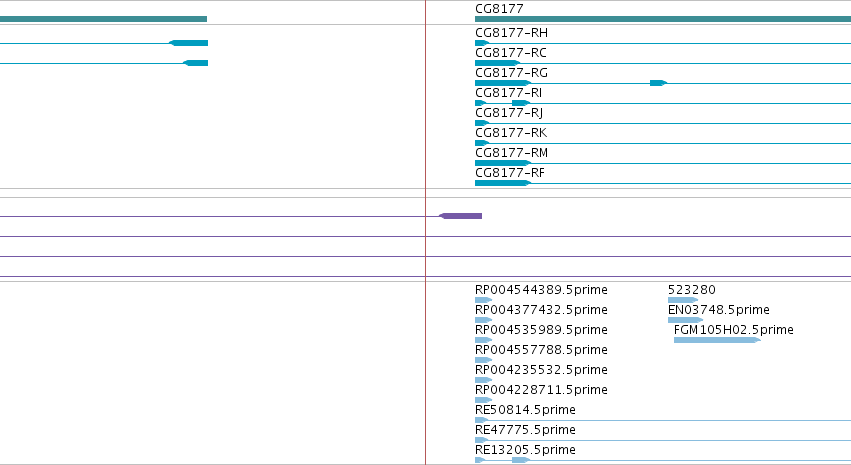The width and height of the screenshot is (851, 465).
Task: Click the purple exon feature glyph
Action: coord(460,216)
